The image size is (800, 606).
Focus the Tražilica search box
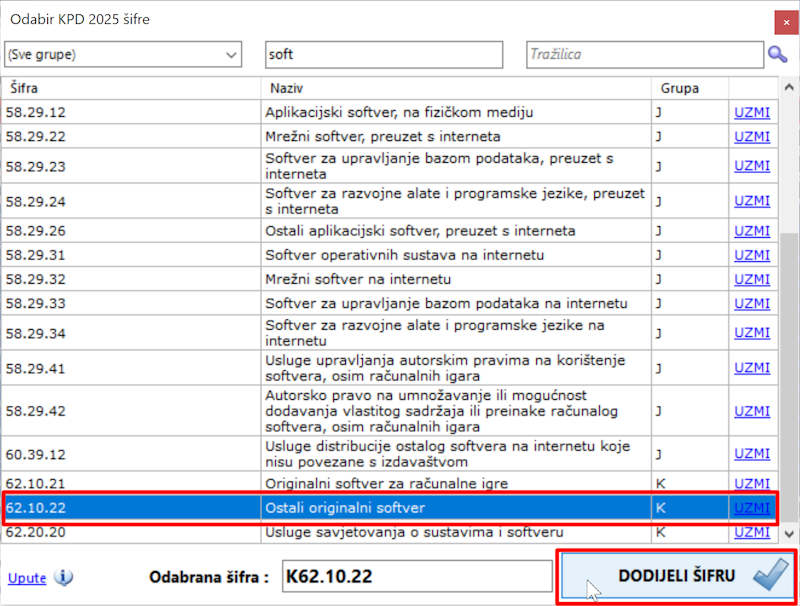pyautogui.click(x=642, y=54)
